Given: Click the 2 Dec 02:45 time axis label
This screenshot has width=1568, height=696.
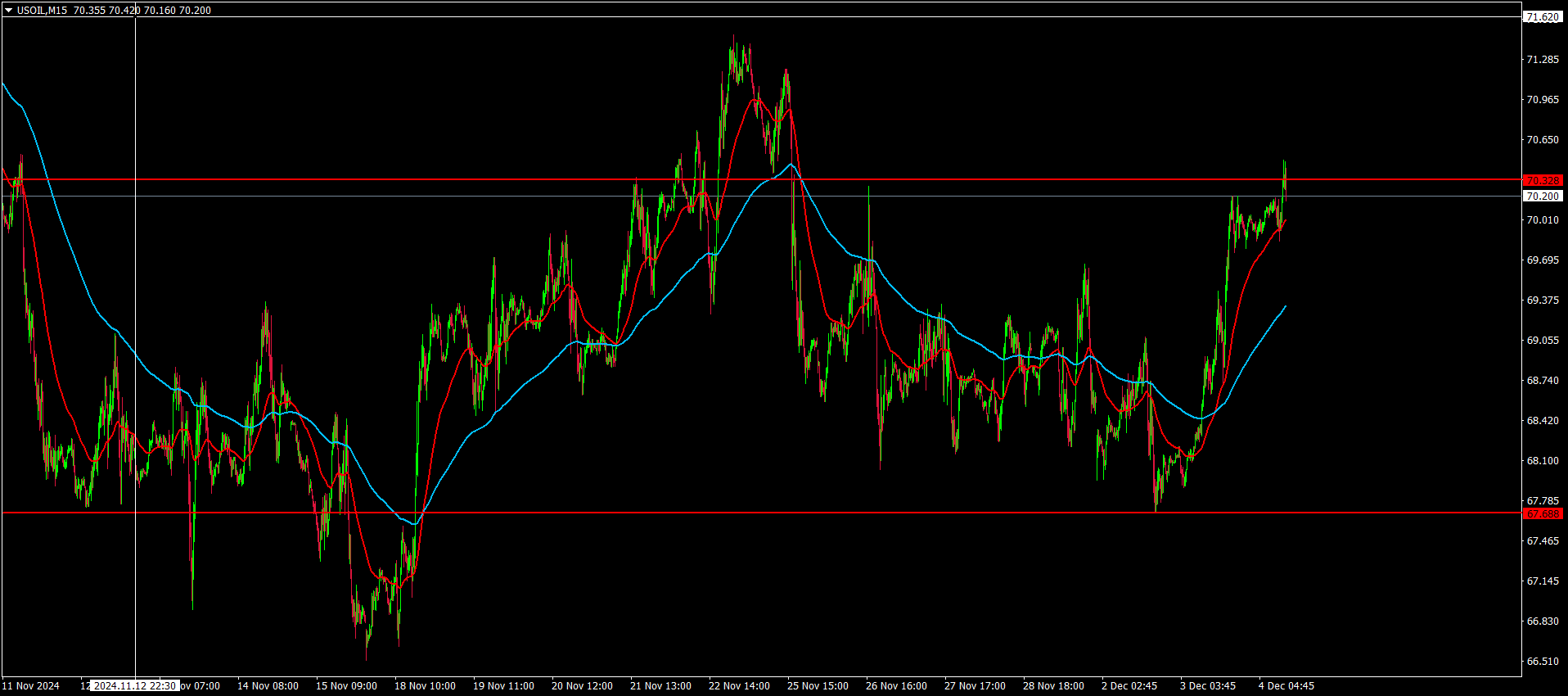Looking at the screenshot, I should (1129, 686).
